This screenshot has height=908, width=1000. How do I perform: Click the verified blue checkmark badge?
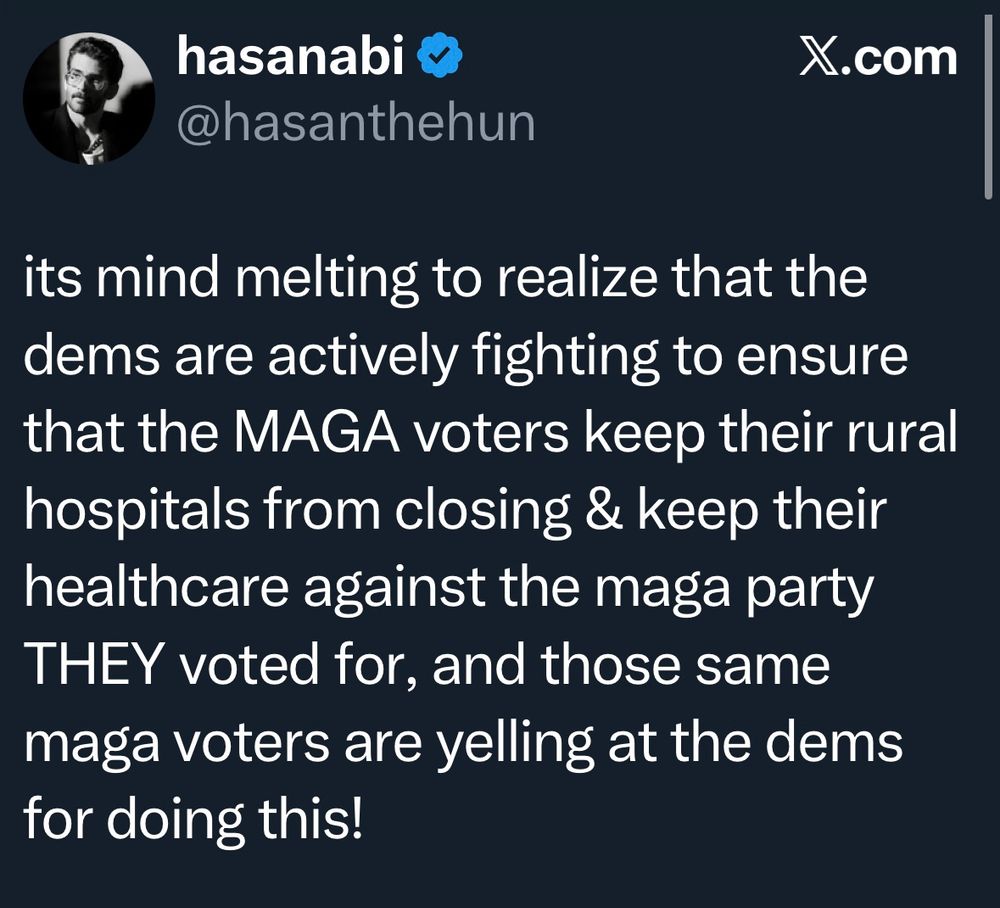tap(439, 59)
